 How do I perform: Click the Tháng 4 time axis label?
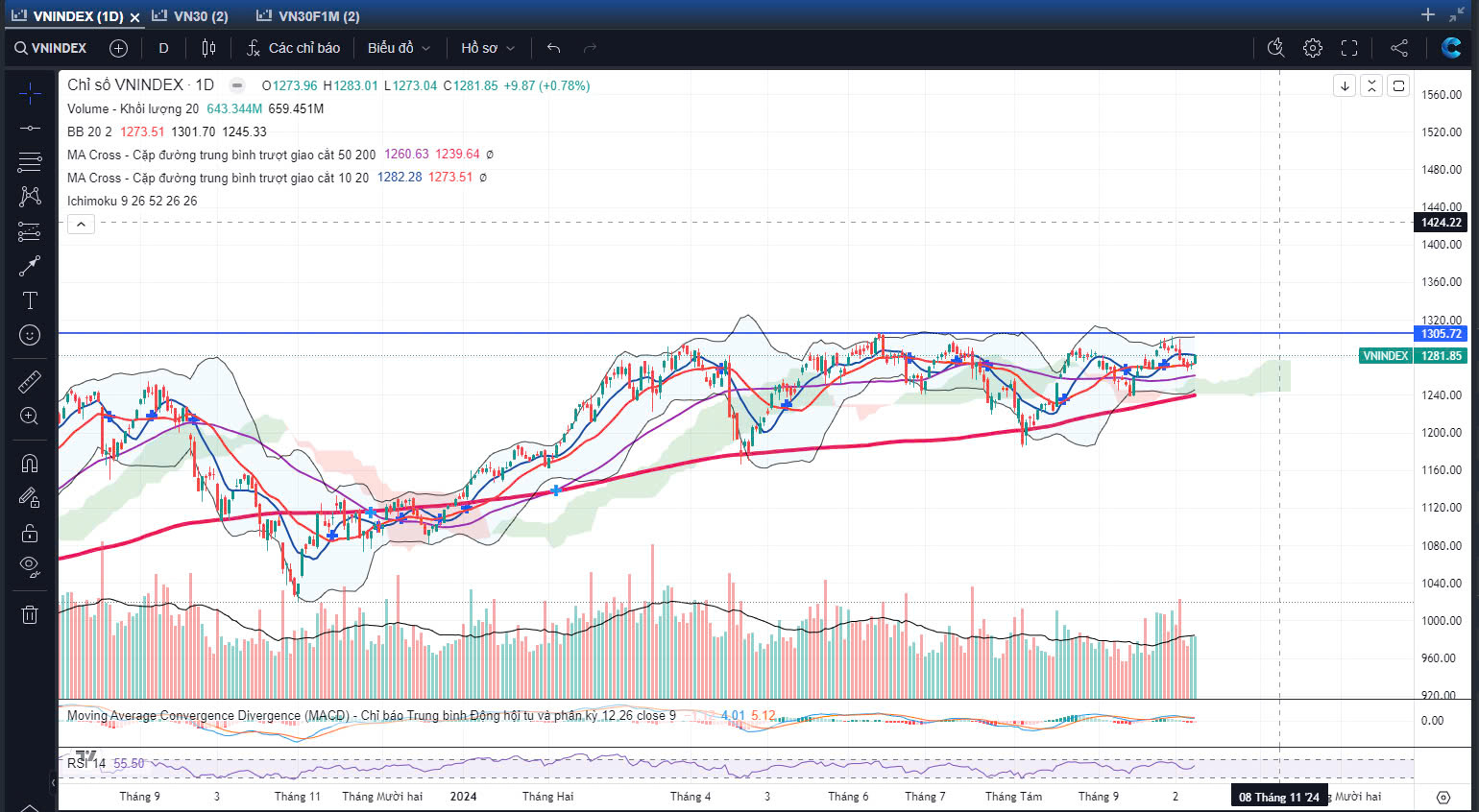(x=691, y=797)
